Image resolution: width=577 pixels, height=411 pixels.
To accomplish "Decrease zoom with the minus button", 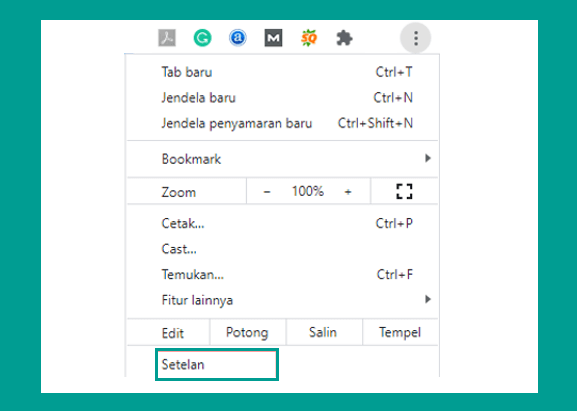I will coord(267,192).
